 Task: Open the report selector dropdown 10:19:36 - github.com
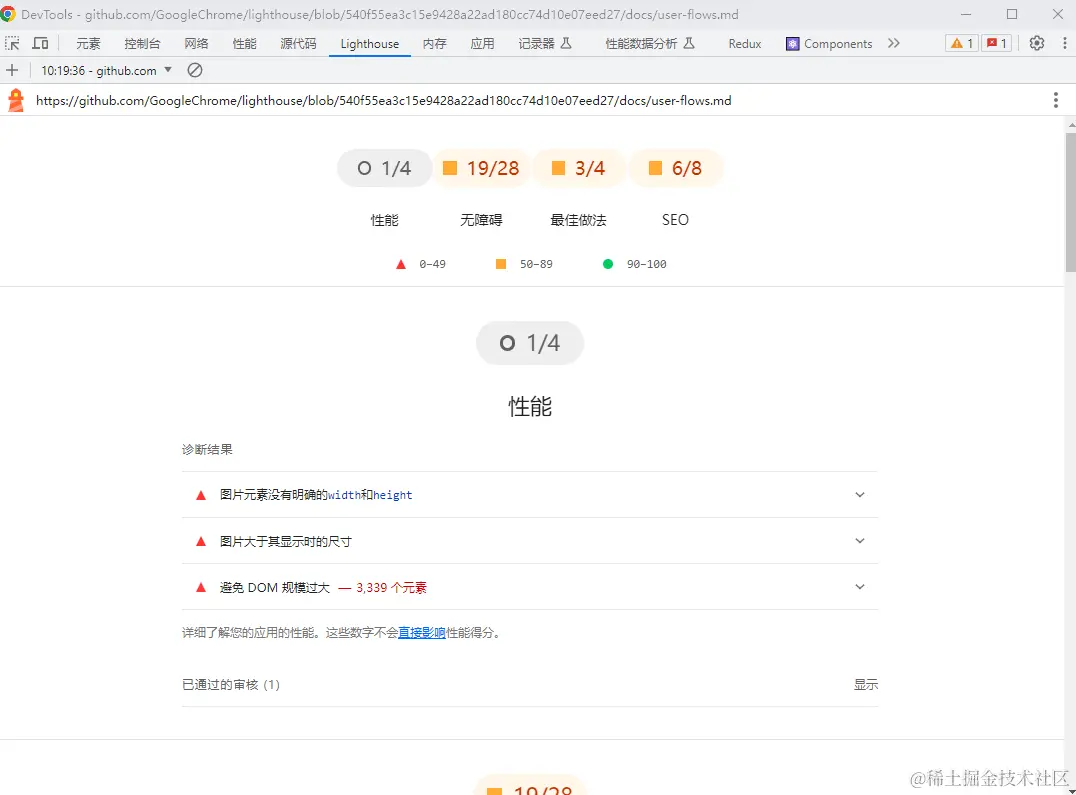[106, 71]
